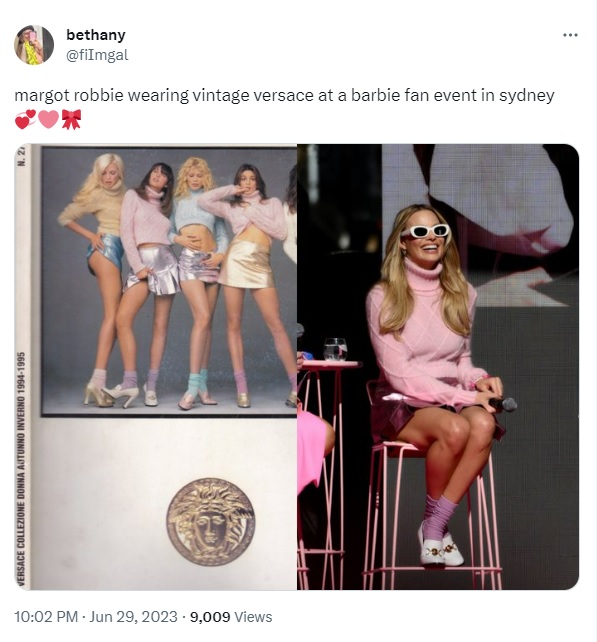Click the 9,009 Views count

click(x=231, y=617)
